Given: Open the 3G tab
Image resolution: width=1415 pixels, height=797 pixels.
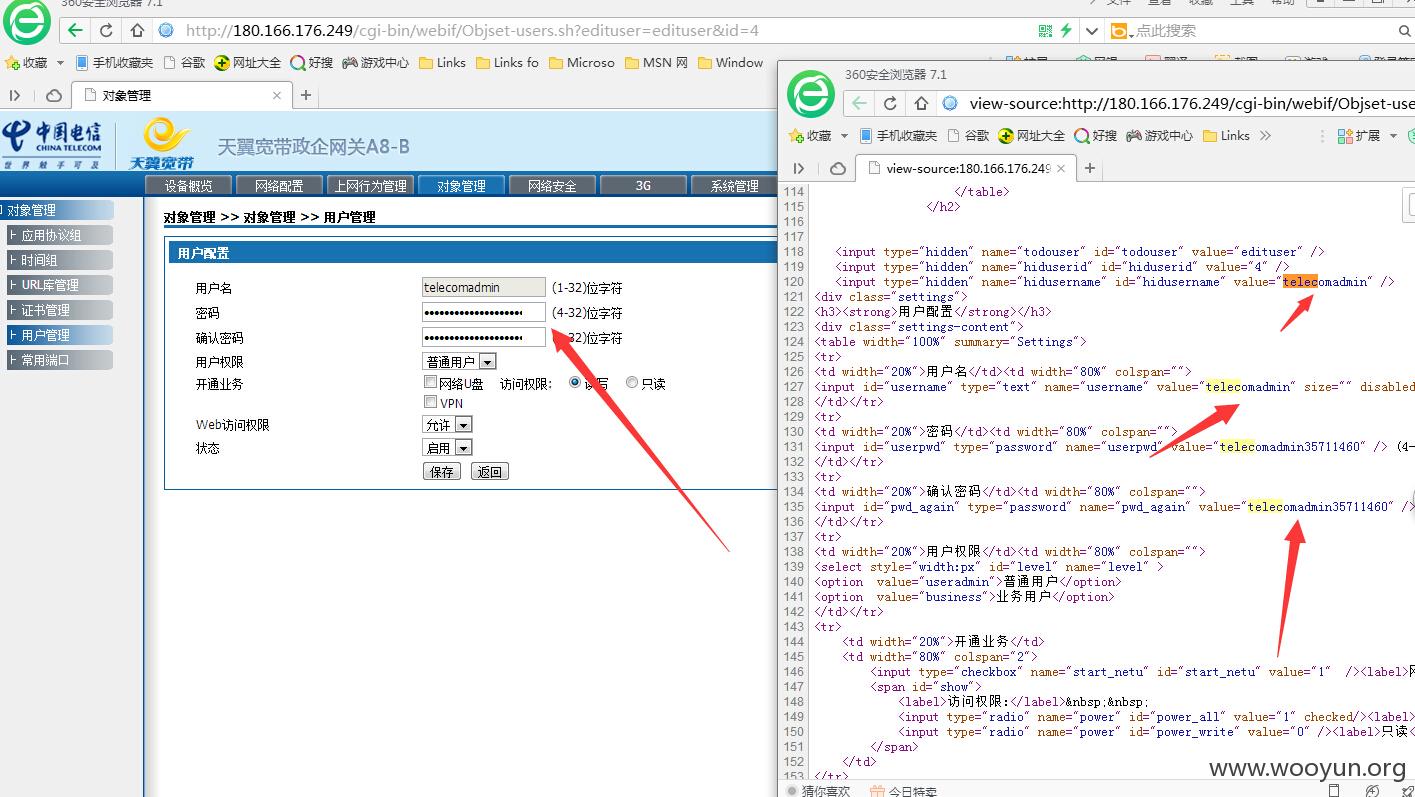Looking at the screenshot, I should tap(642, 185).
